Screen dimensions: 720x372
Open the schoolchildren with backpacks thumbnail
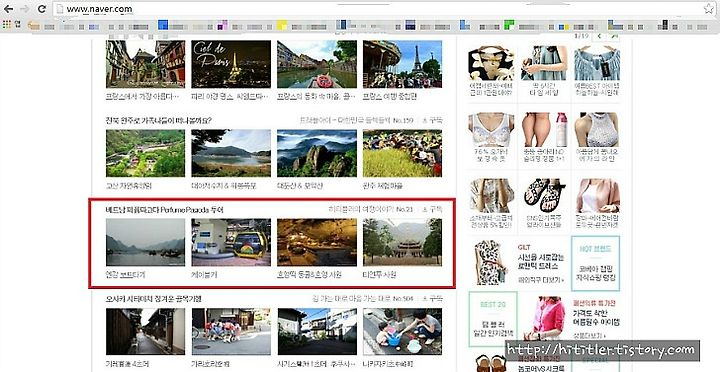click(x=231, y=331)
